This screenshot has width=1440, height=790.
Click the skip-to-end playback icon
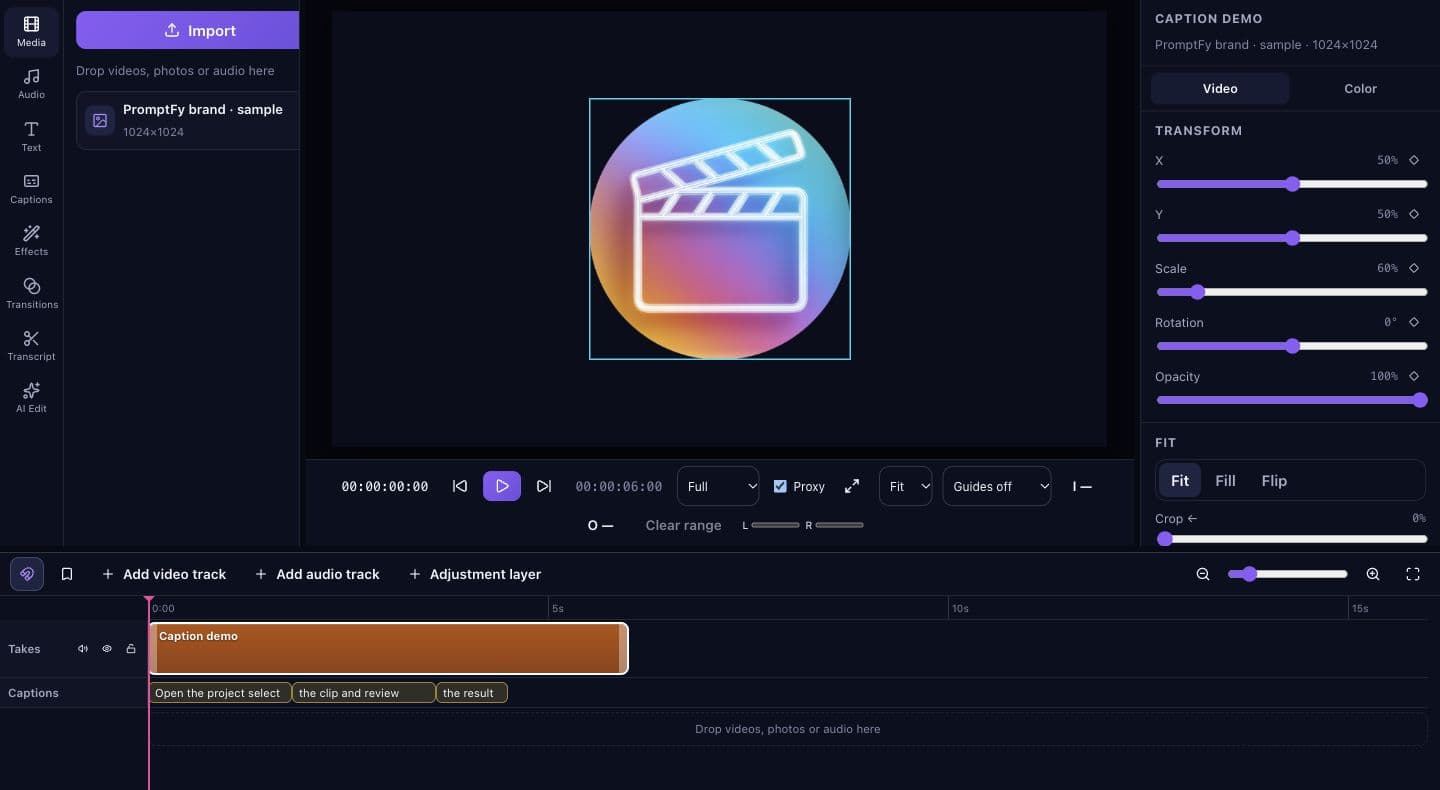click(x=544, y=486)
